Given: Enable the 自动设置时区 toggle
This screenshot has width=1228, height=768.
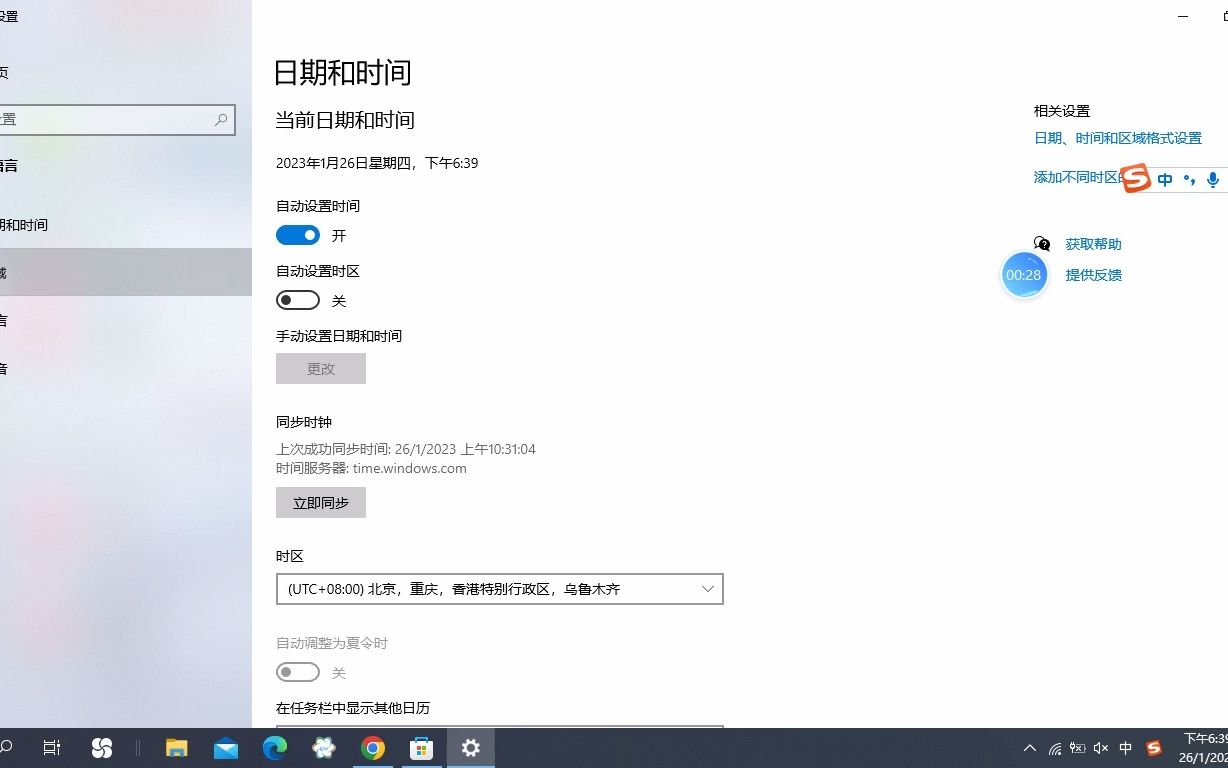Looking at the screenshot, I should pos(297,300).
